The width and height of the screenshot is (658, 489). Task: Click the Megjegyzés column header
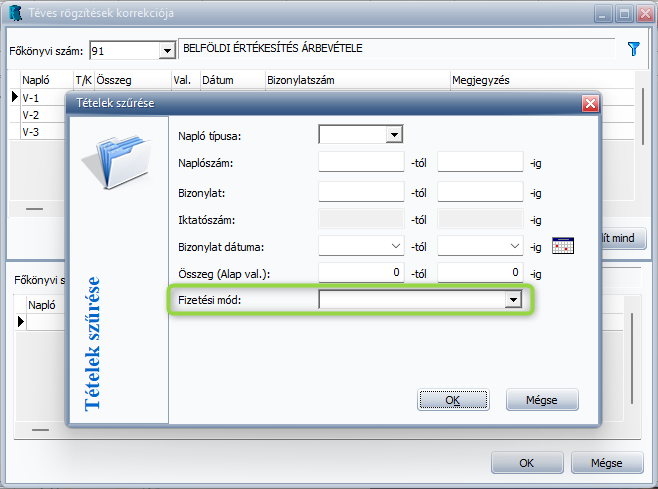(542, 80)
